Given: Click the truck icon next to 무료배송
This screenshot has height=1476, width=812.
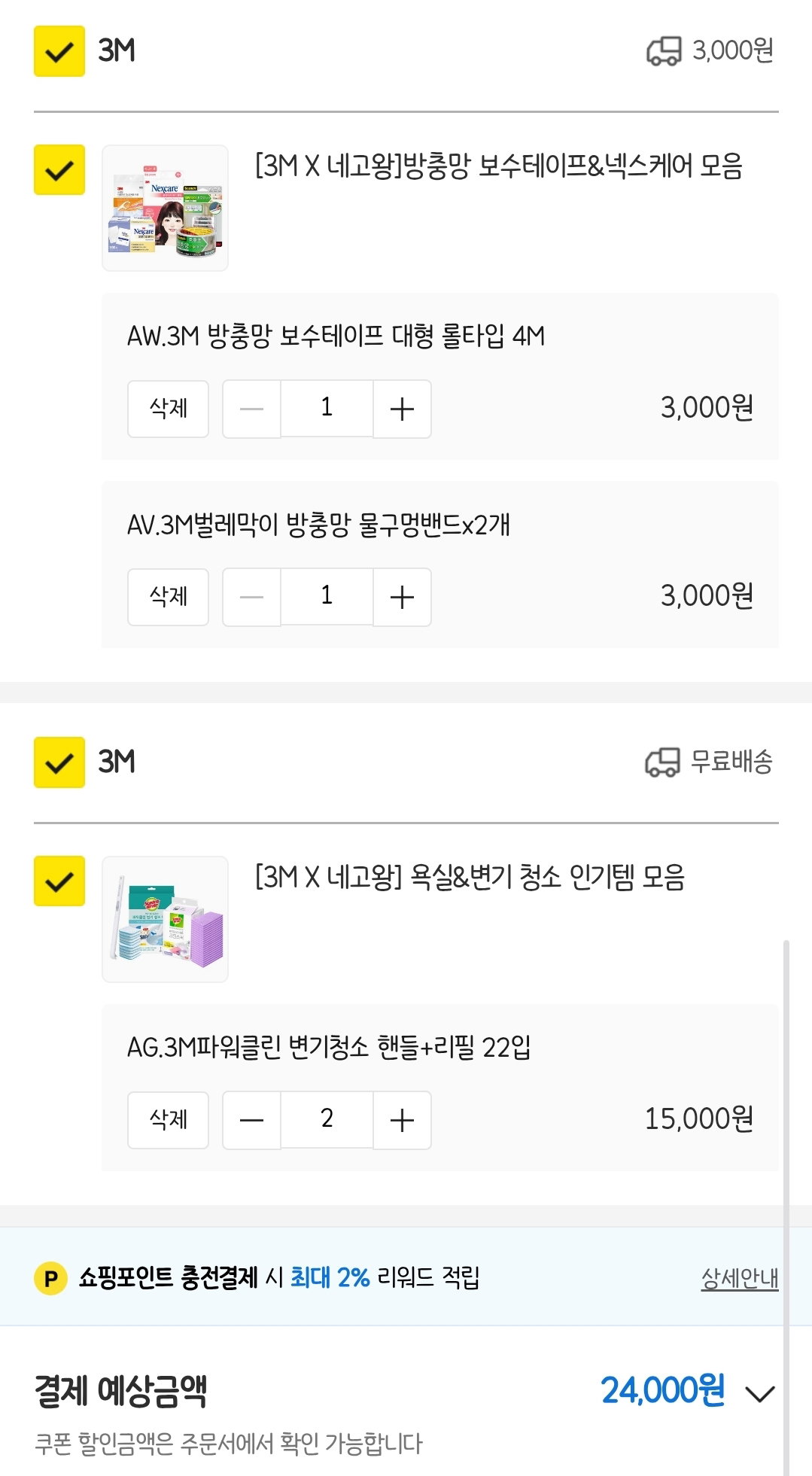Looking at the screenshot, I should tap(662, 762).
